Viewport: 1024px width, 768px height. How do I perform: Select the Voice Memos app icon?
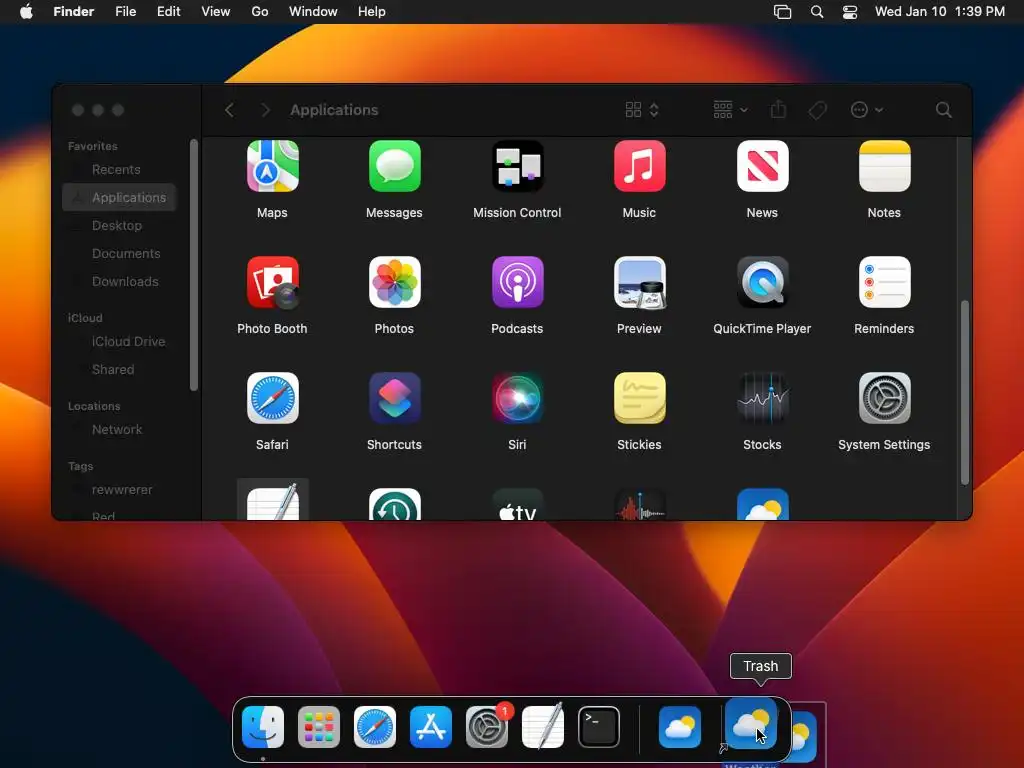point(639,504)
